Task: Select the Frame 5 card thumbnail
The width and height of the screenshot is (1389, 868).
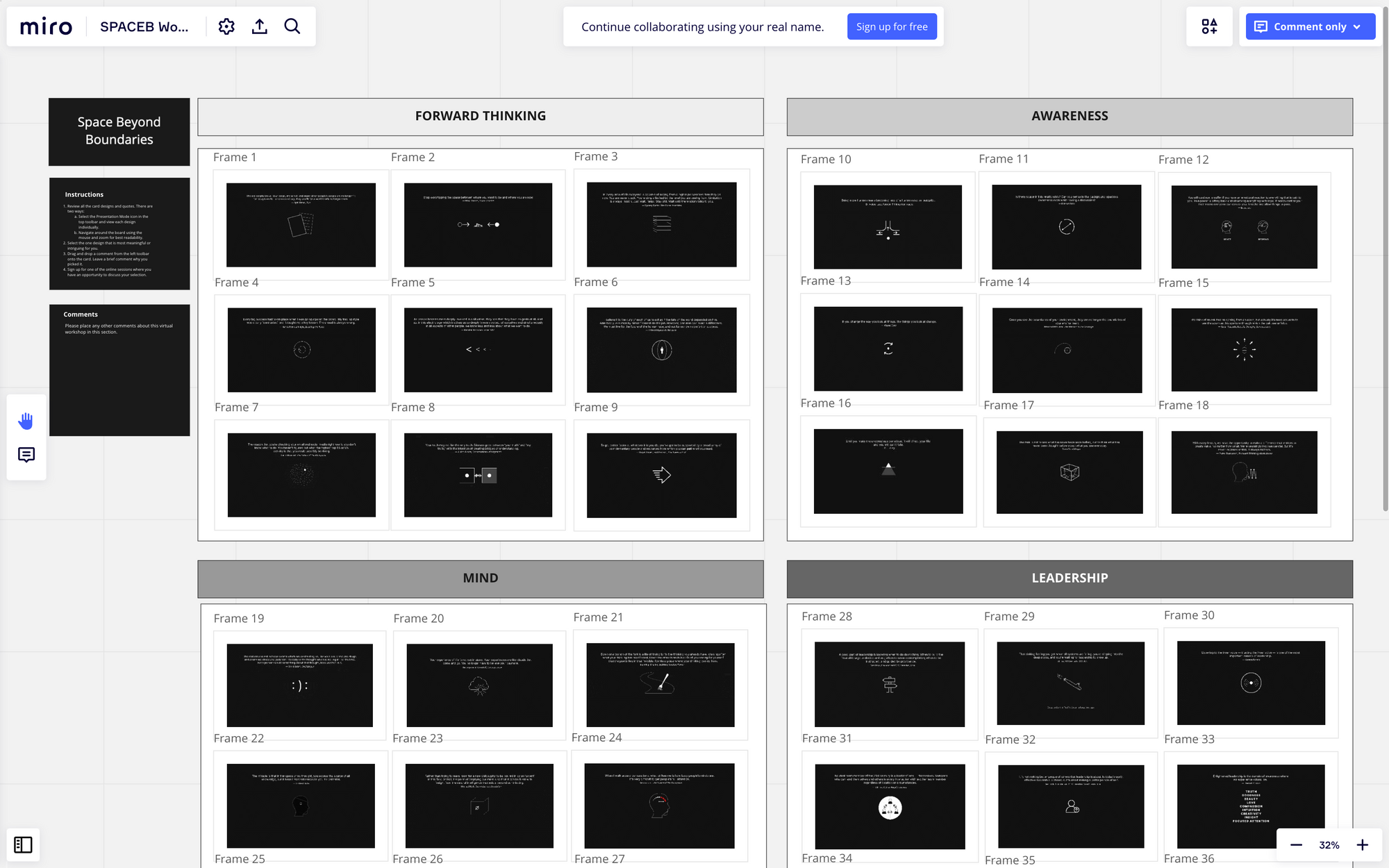Action: coord(478,349)
